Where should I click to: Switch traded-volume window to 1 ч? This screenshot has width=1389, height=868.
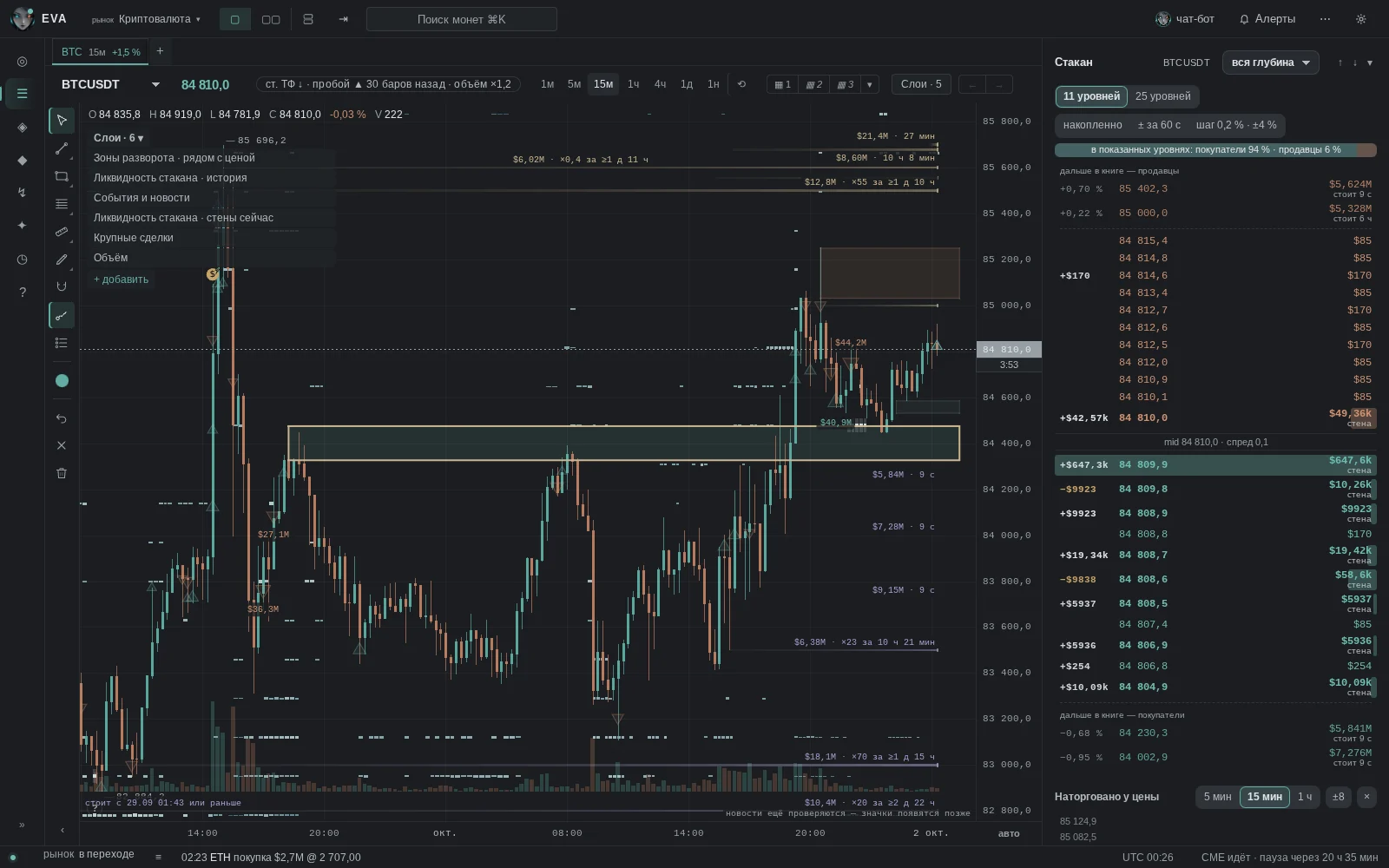click(1305, 797)
